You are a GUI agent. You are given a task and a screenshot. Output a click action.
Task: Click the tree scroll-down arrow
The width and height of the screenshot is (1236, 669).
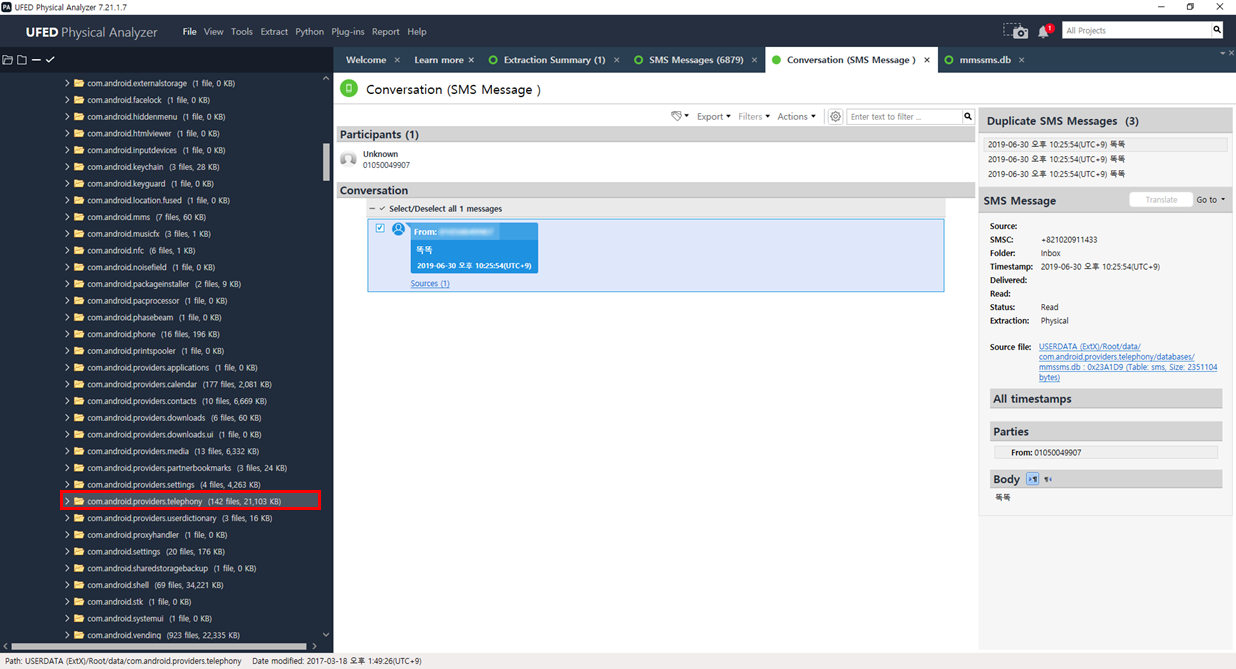(326, 634)
